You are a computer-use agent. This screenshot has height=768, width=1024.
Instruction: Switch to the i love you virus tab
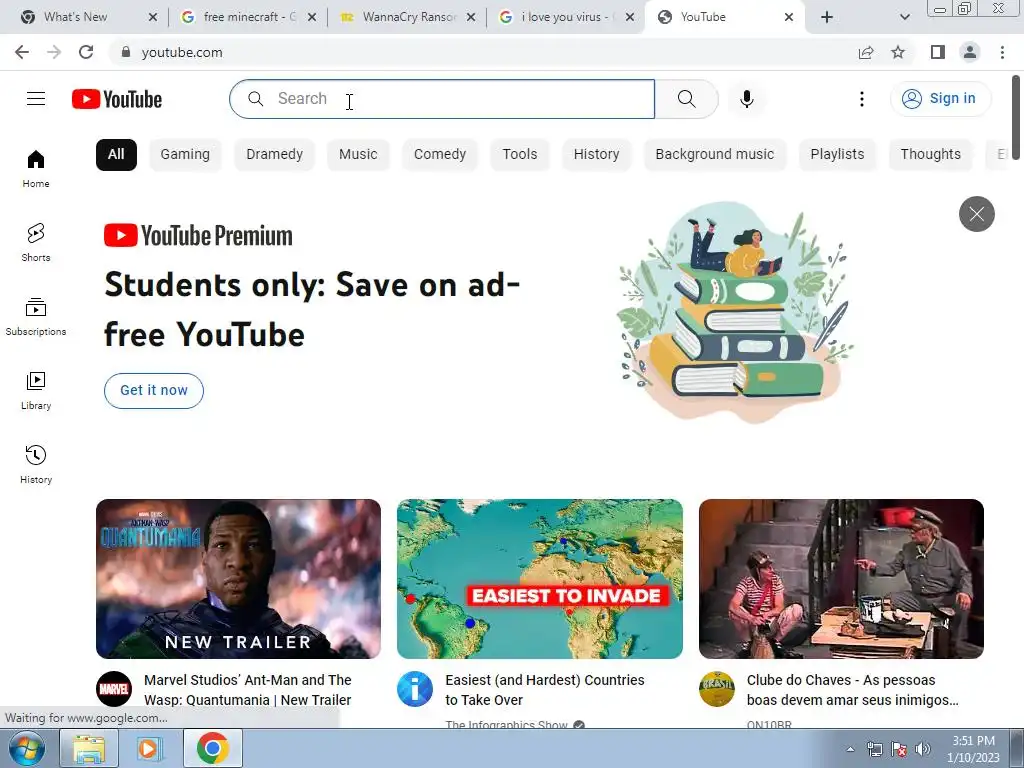pos(567,17)
